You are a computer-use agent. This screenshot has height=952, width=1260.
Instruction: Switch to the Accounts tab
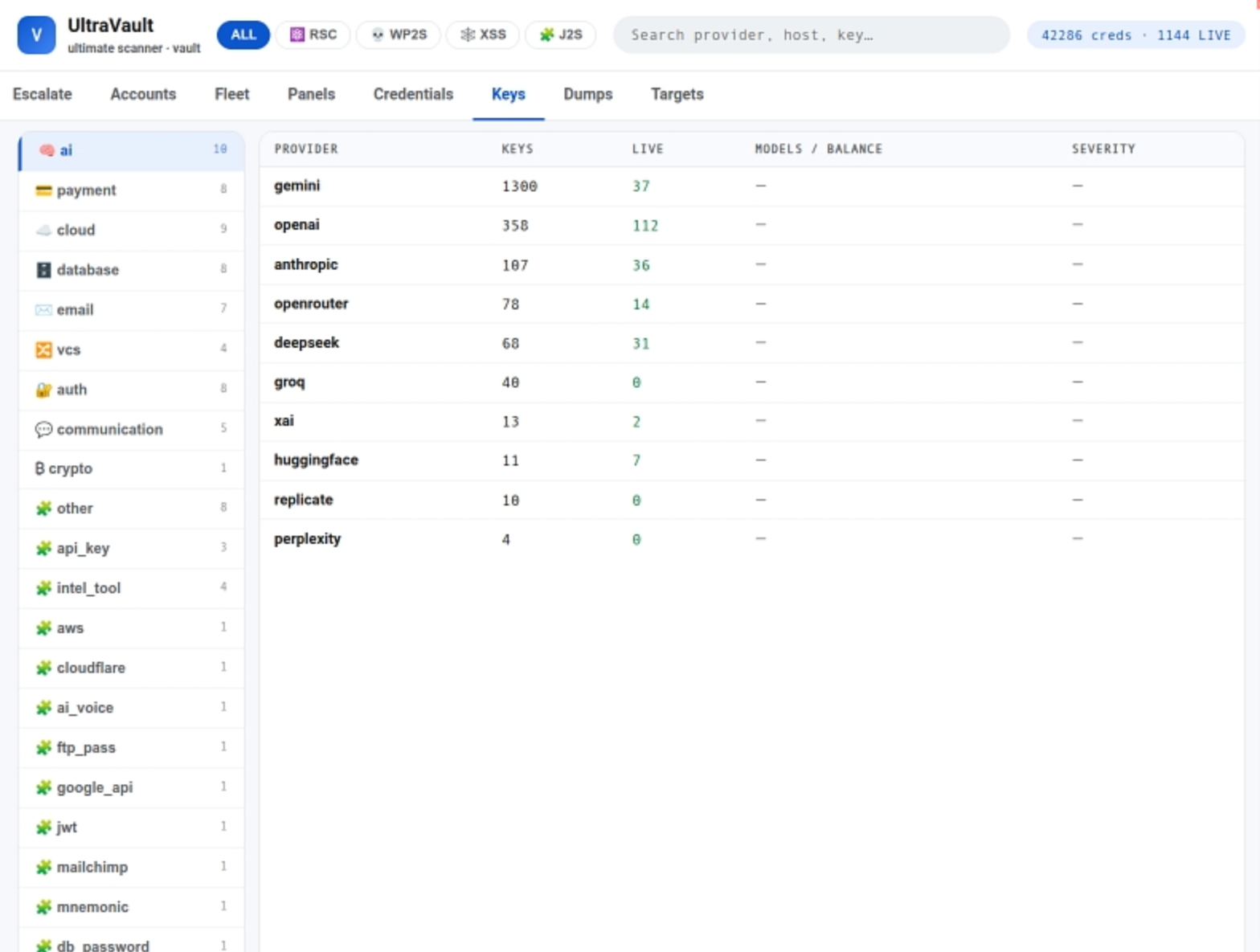[143, 95]
